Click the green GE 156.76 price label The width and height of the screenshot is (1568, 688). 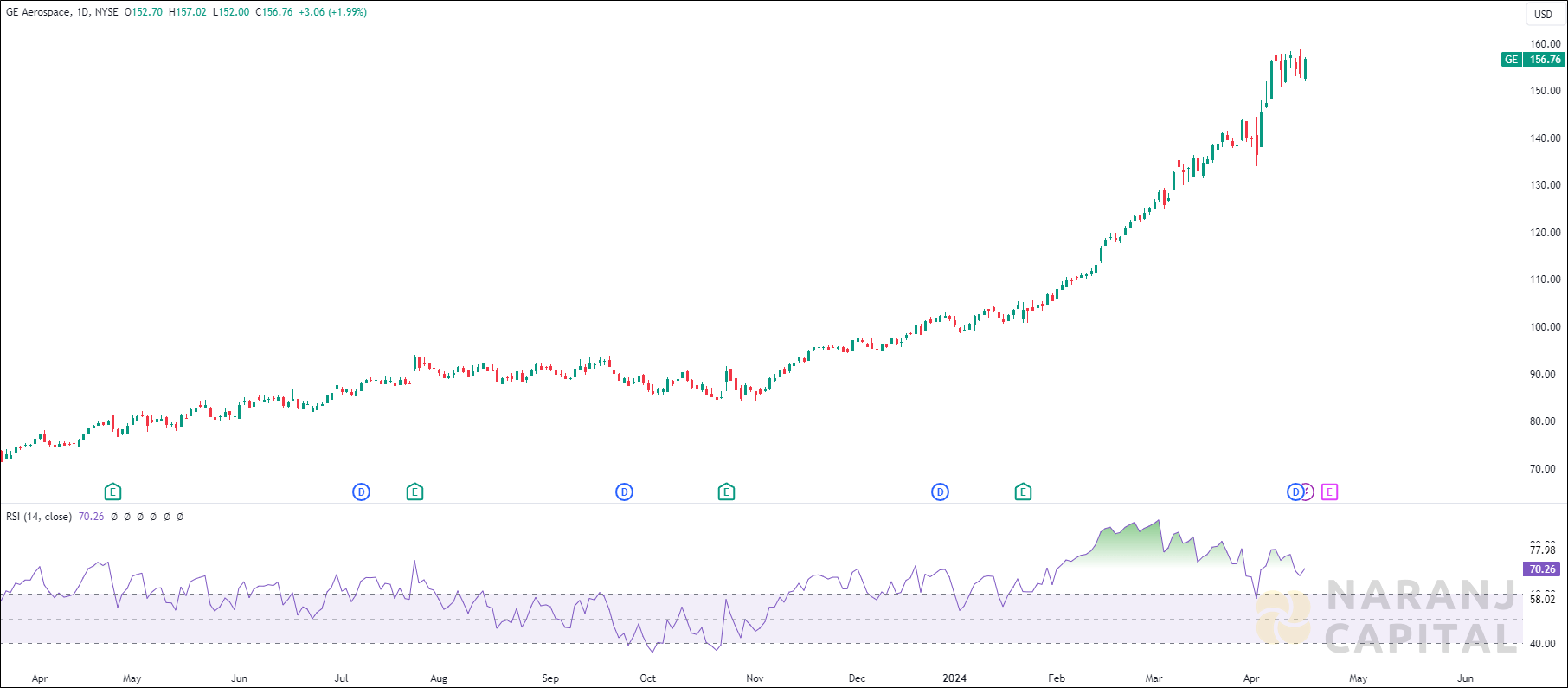click(x=1533, y=60)
